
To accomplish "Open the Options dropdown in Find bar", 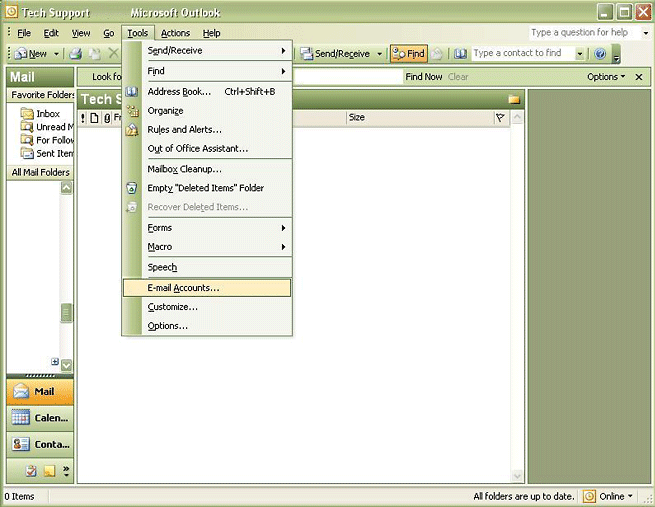I will click(606, 77).
